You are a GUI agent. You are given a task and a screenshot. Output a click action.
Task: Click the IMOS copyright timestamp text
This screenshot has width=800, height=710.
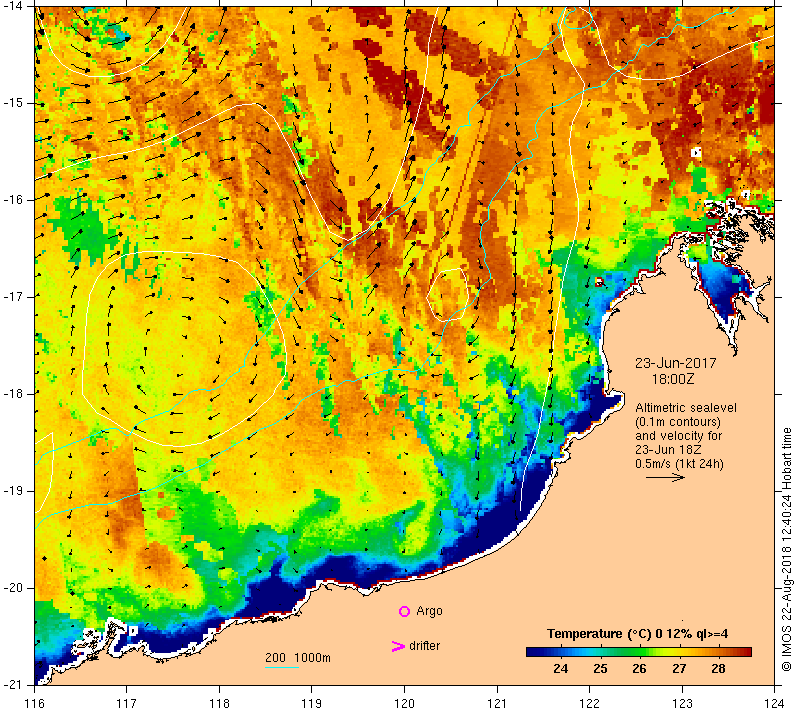786,550
